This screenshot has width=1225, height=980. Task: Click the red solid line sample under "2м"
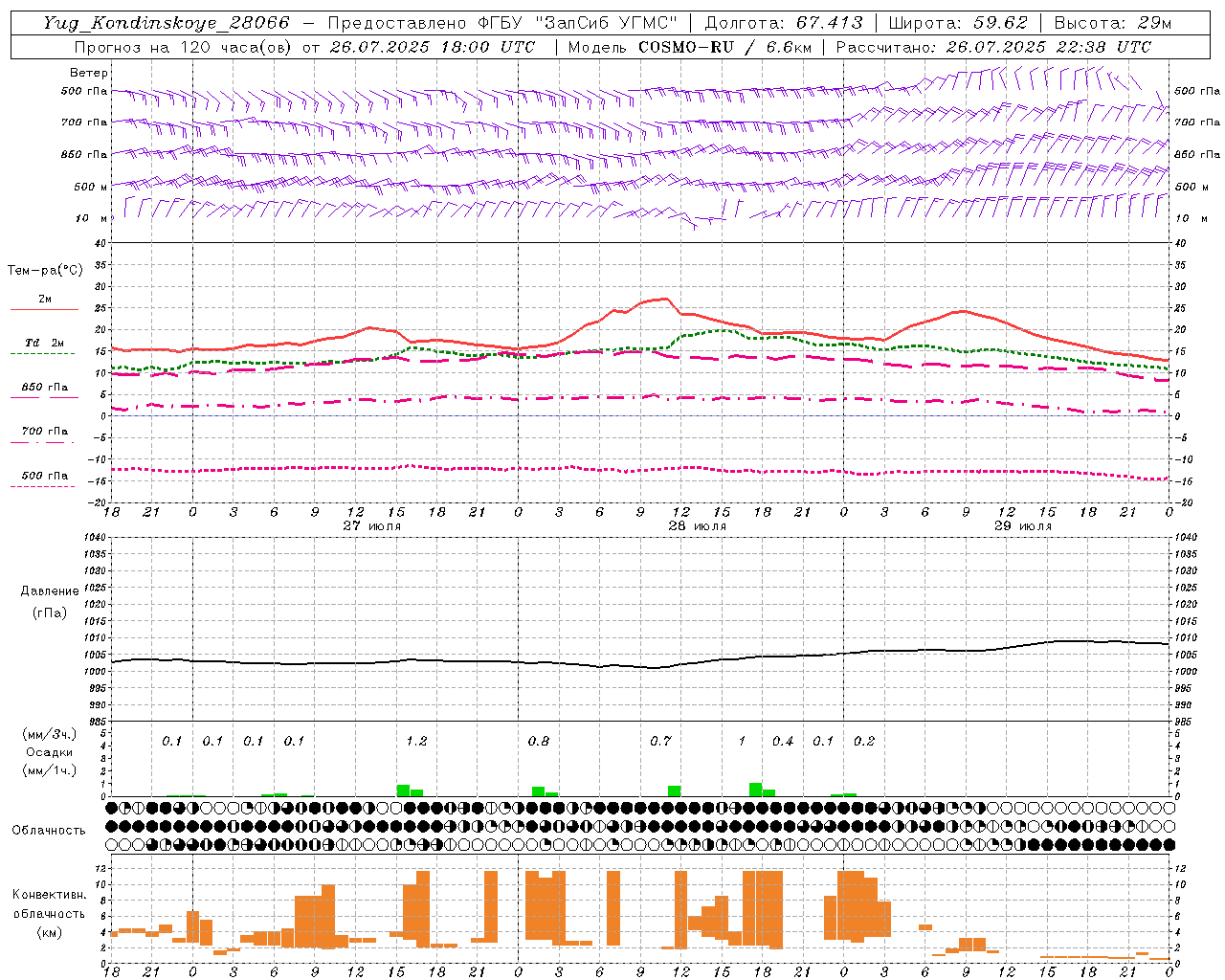pyautogui.click(x=44, y=310)
